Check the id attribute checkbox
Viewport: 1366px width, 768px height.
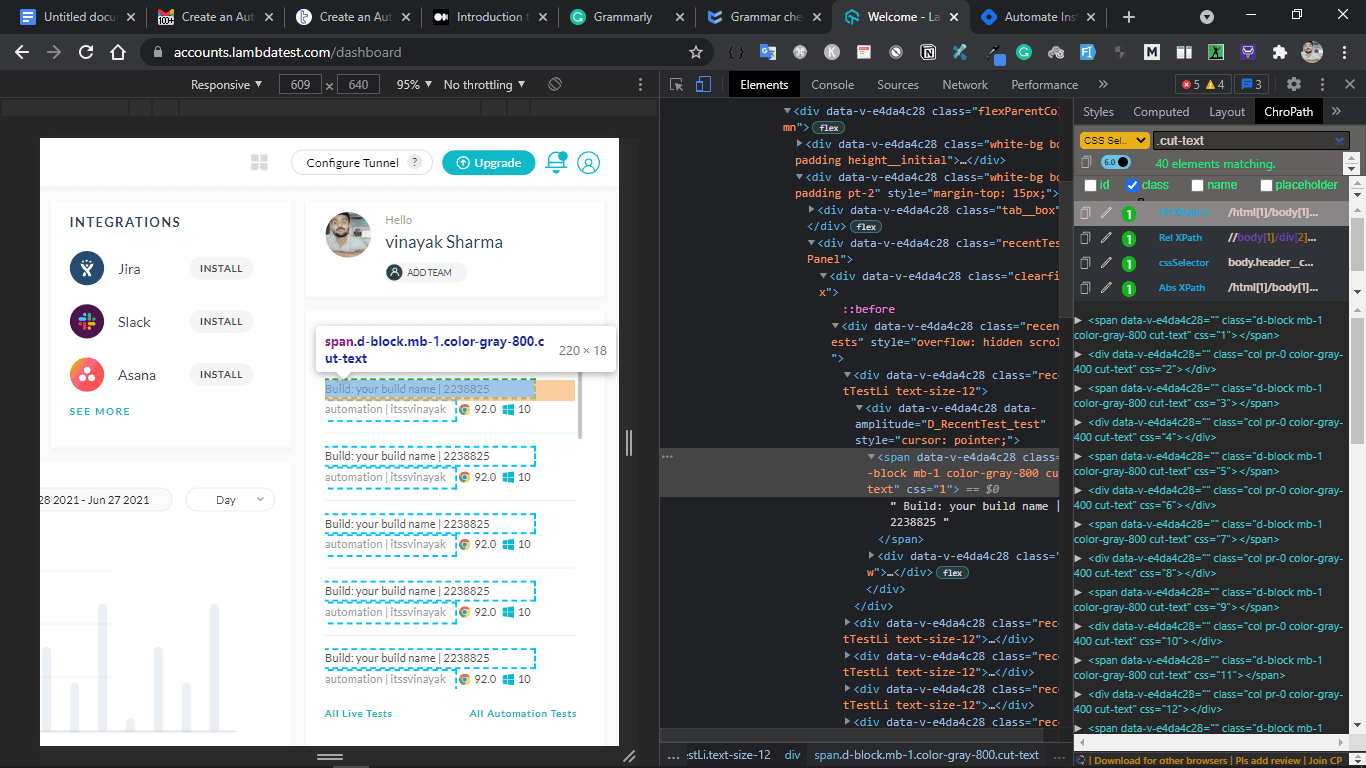click(x=1091, y=185)
